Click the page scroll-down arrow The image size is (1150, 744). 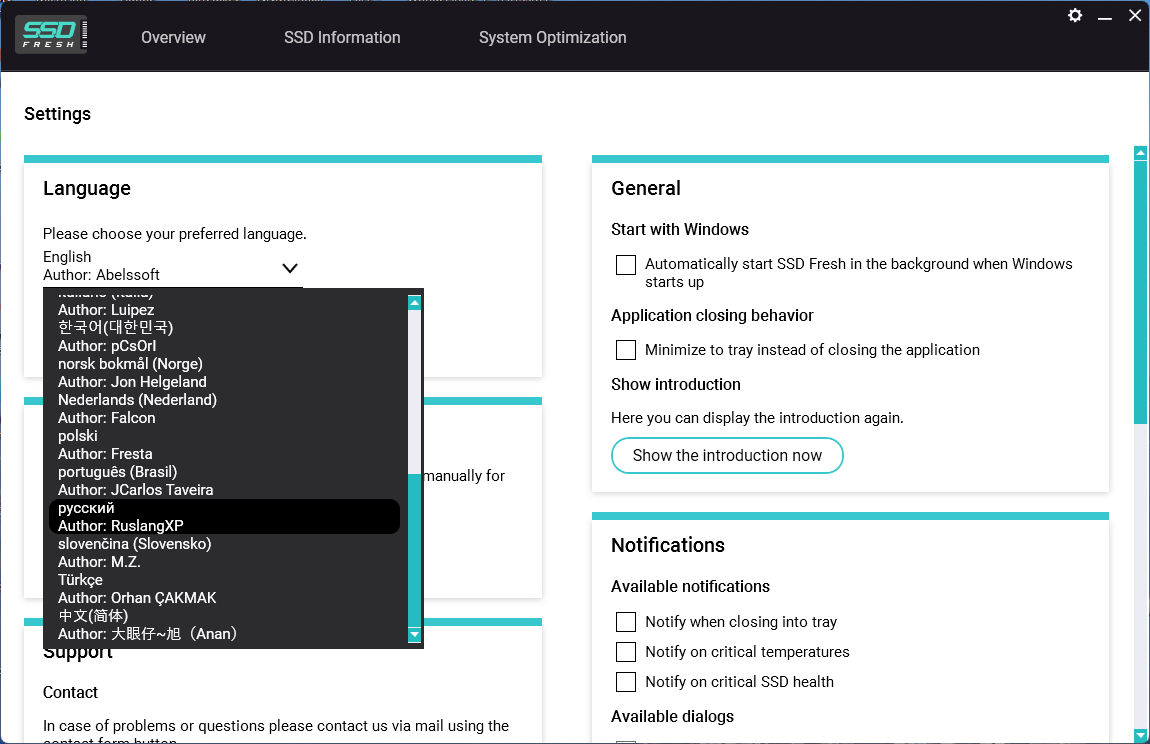click(x=1140, y=735)
